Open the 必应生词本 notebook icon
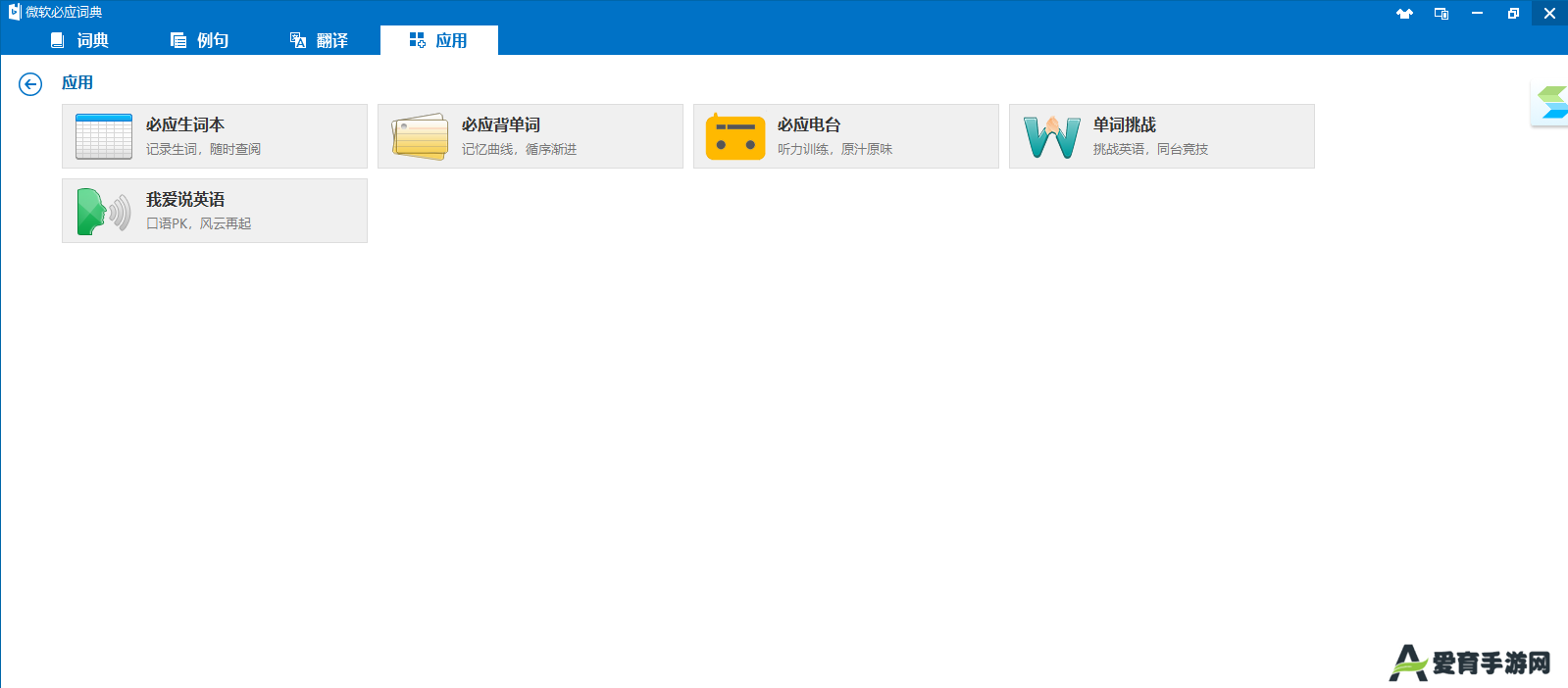Viewport: 1568px width, 688px height. pyautogui.click(x=104, y=136)
